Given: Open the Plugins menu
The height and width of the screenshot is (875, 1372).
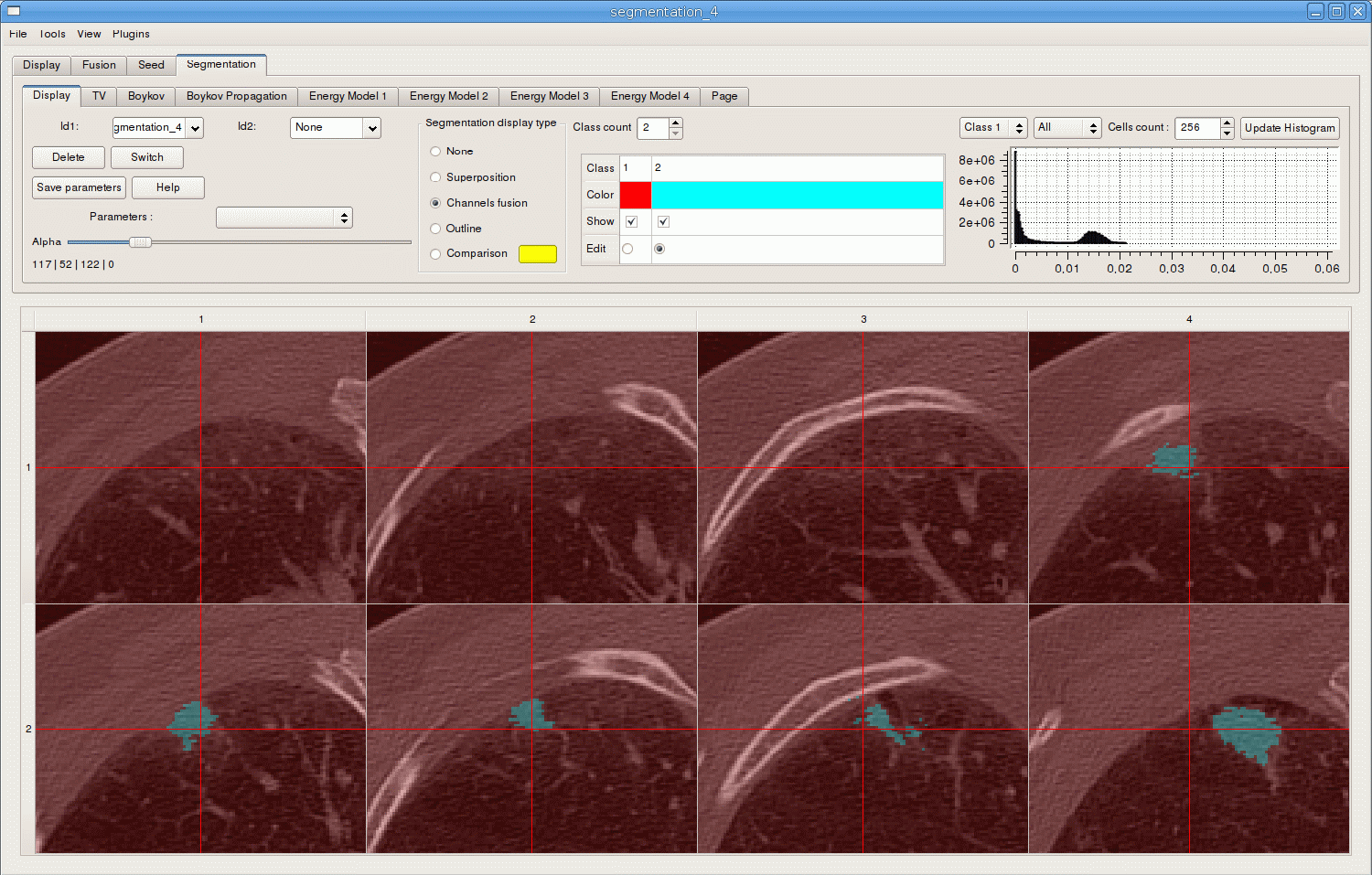Looking at the screenshot, I should (131, 34).
